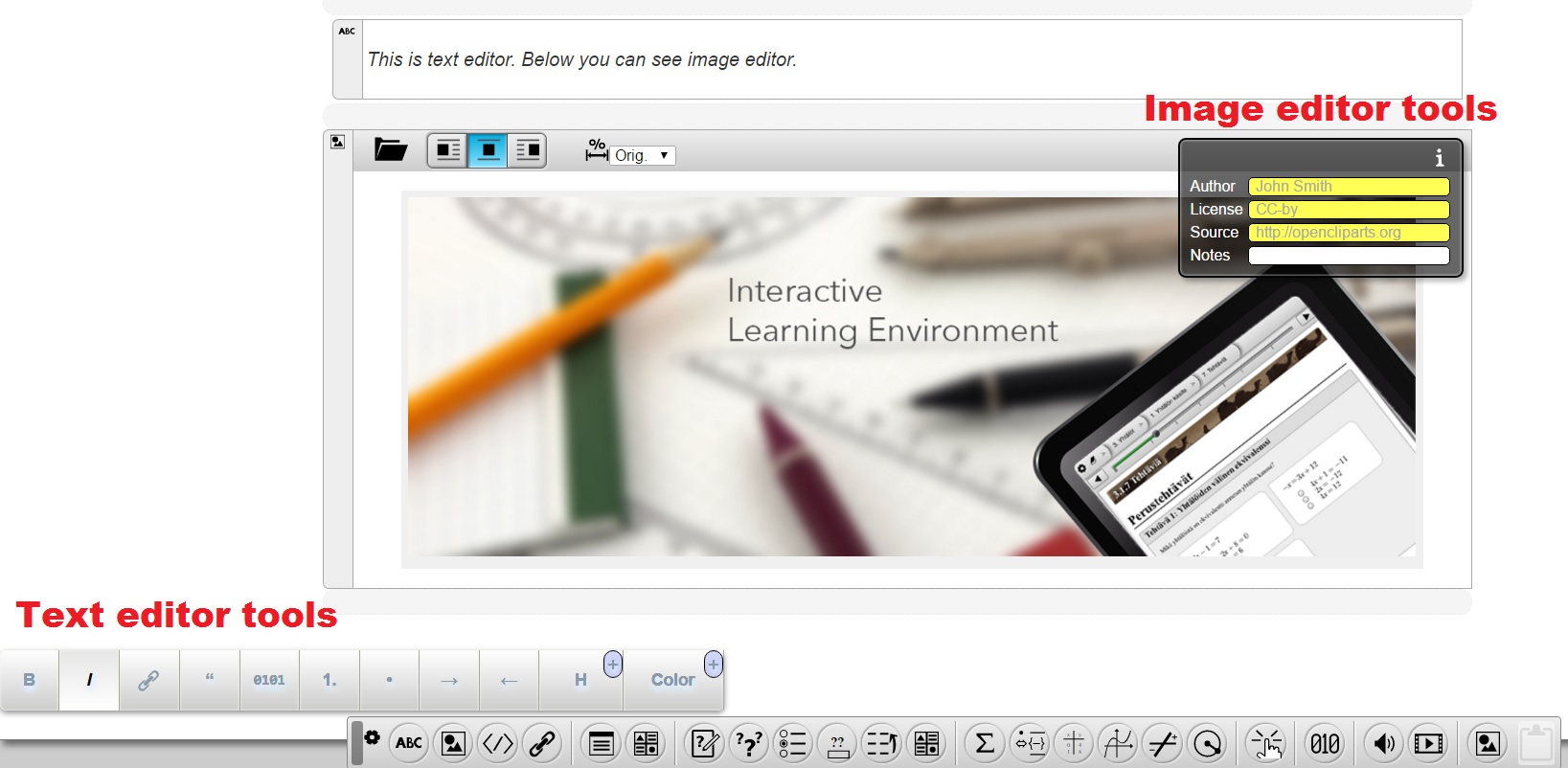Add a text element with ABC button

click(409, 743)
